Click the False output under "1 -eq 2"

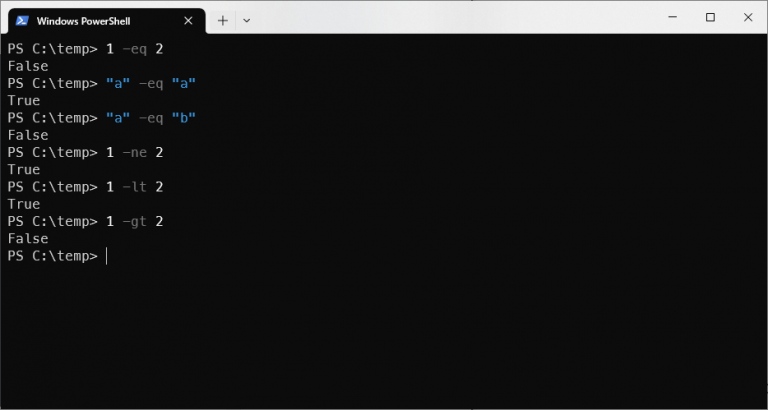coord(28,66)
